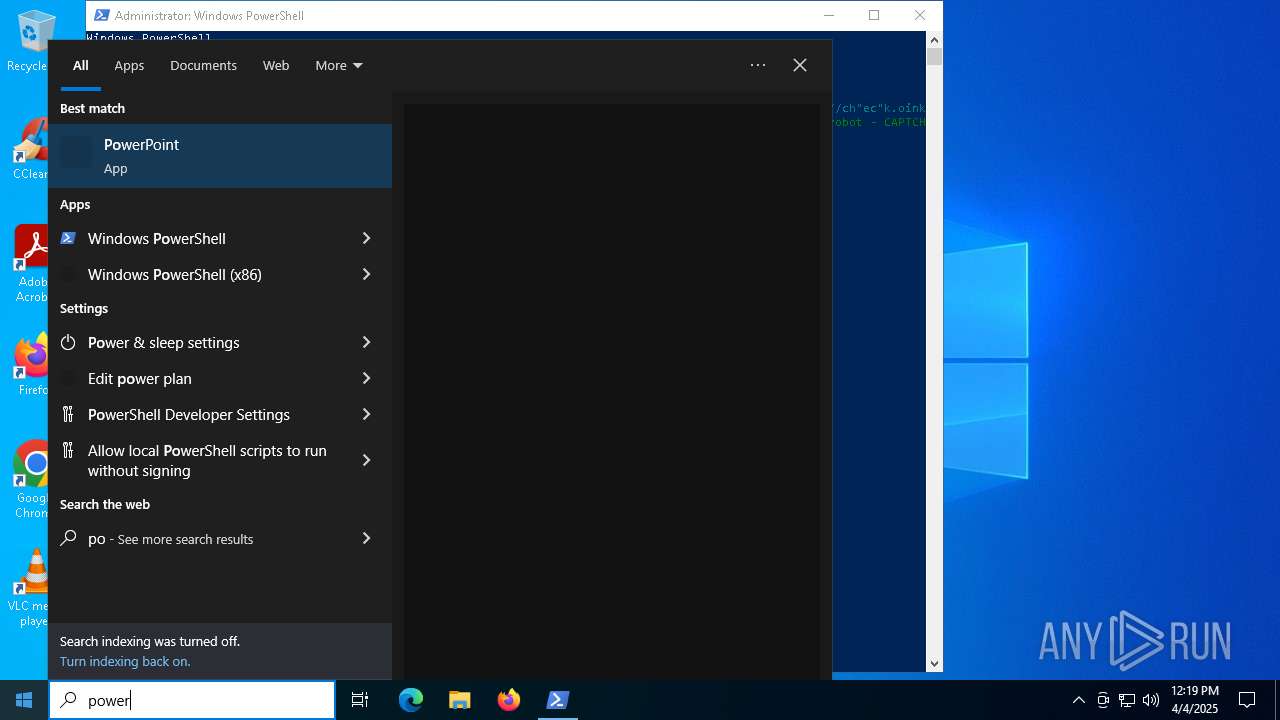Open the search panel options ellipsis
Screen dimensions: 1280x720
[x=758, y=65]
